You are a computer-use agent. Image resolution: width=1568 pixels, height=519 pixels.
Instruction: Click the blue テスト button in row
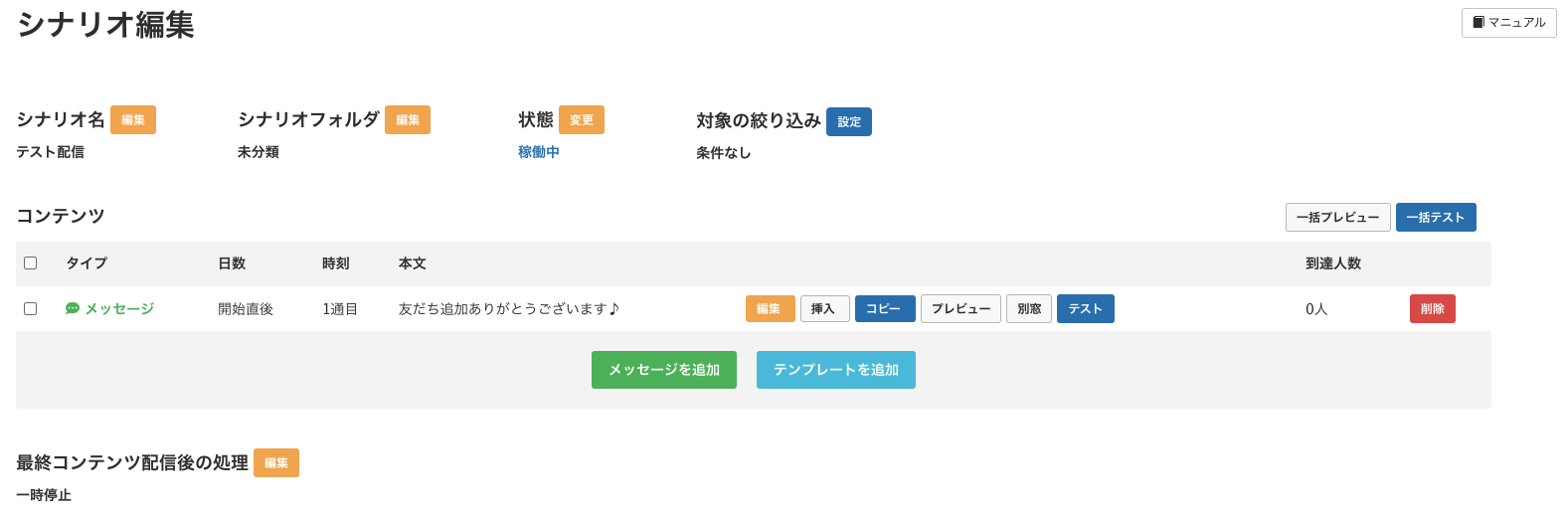[1086, 309]
